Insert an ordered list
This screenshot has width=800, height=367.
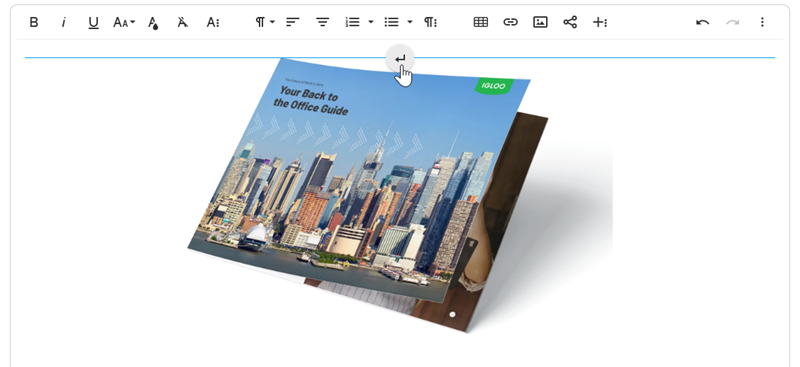tap(353, 22)
